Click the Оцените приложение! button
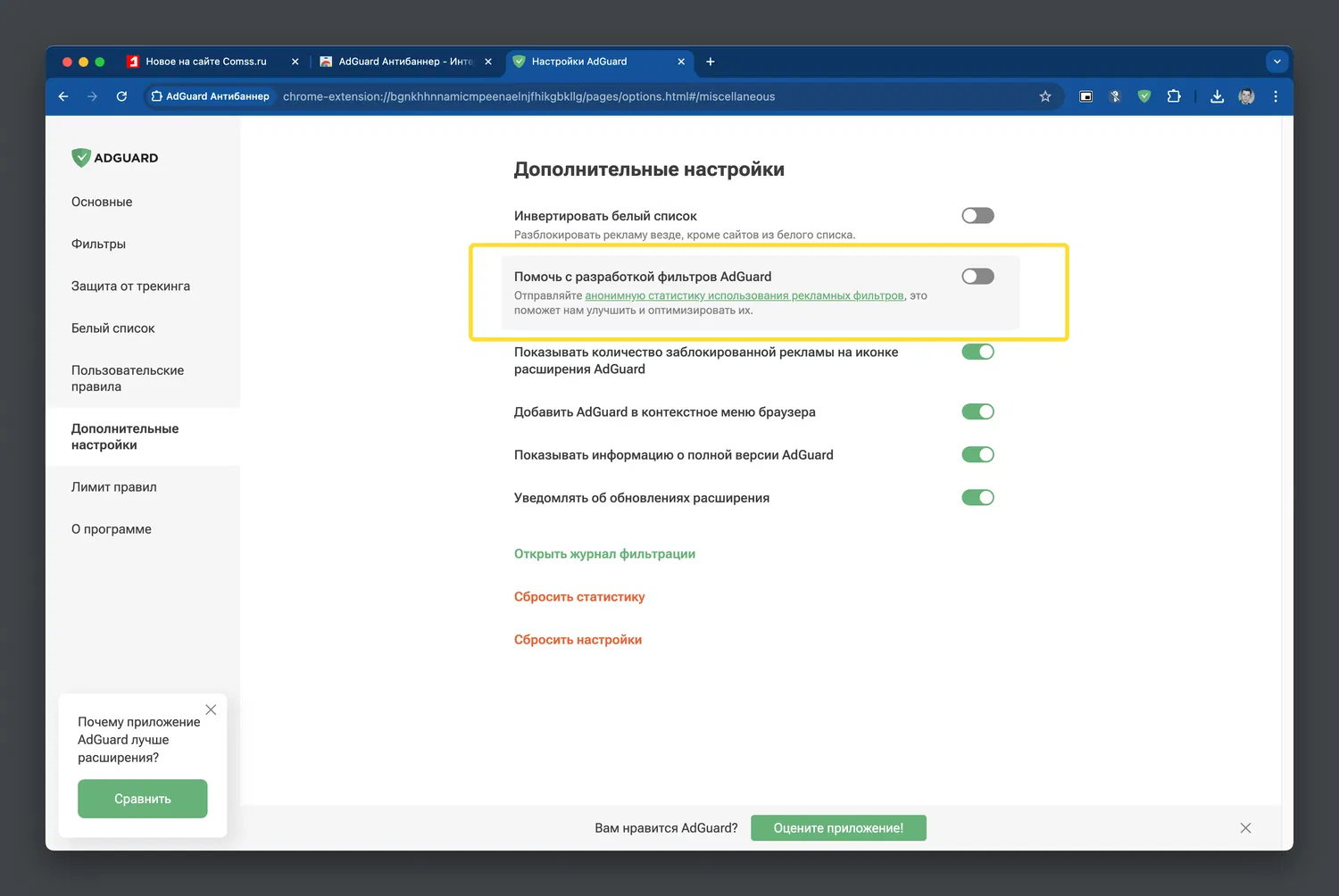 tap(838, 828)
